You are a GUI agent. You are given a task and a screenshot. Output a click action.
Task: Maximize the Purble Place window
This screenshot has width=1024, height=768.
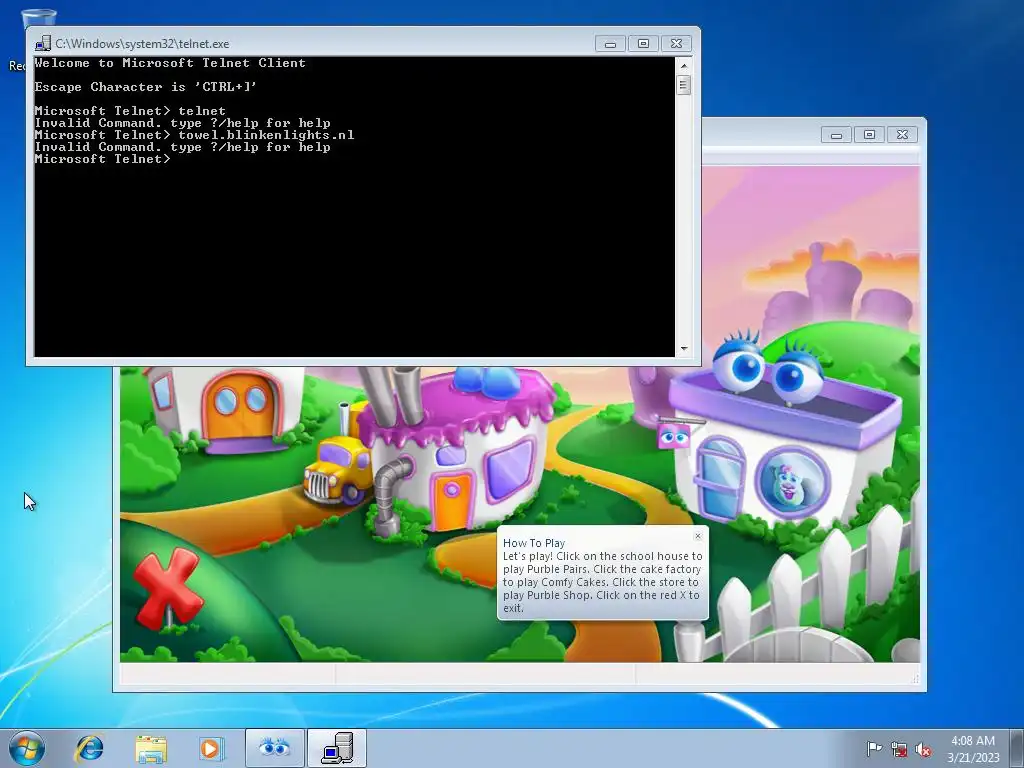(x=869, y=135)
